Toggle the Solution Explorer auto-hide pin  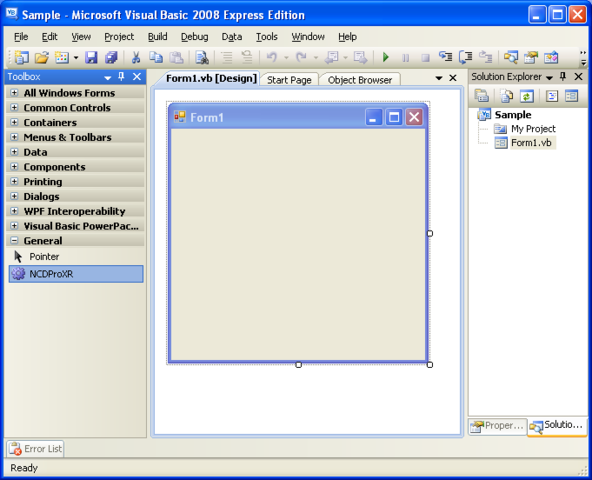[563, 77]
